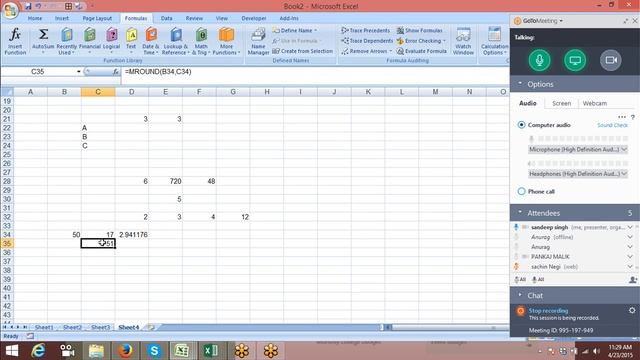The width and height of the screenshot is (640, 360).
Task: Select row 34 header
Action: tap(7, 235)
